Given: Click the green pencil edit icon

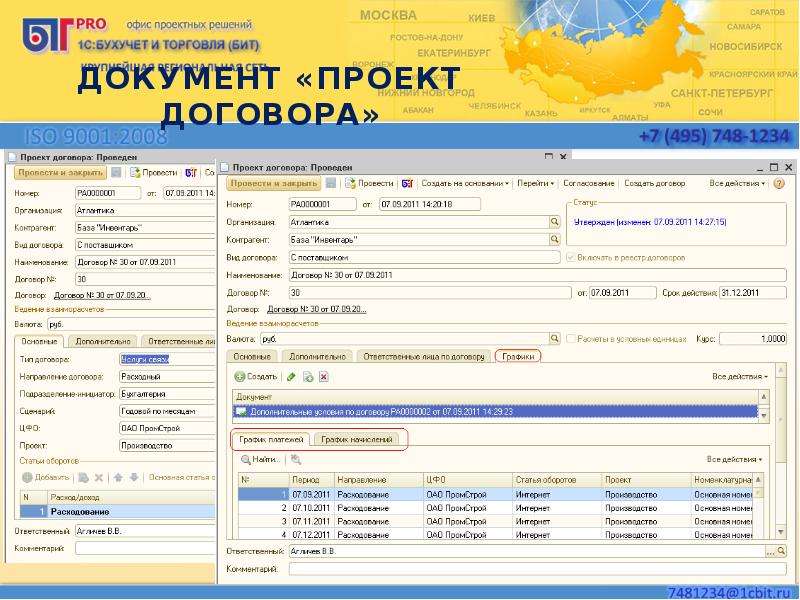Looking at the screenshot, I should [x=291, y=377].
